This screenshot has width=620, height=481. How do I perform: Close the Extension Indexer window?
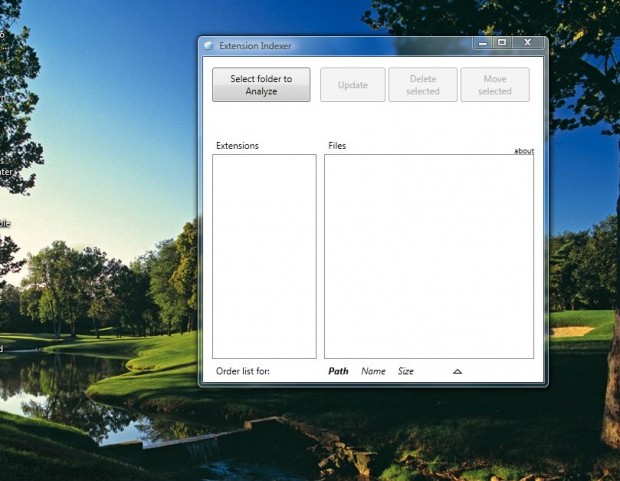[x=528, y=43]
